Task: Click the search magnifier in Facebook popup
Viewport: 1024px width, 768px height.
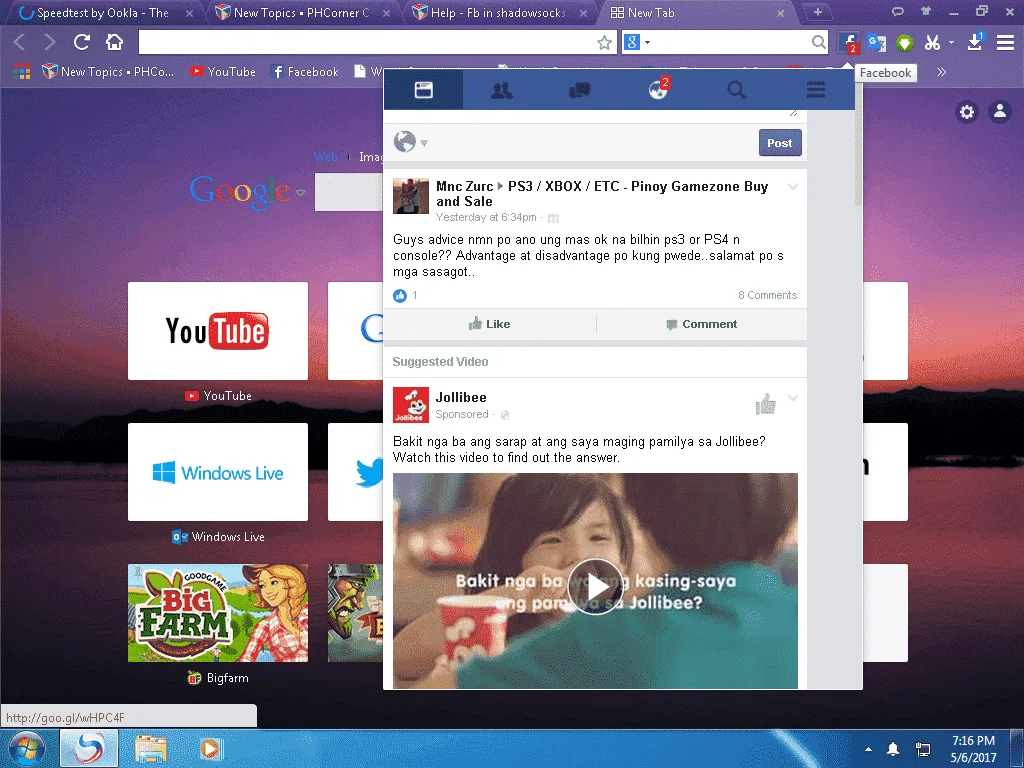Action: click(737, 89)
